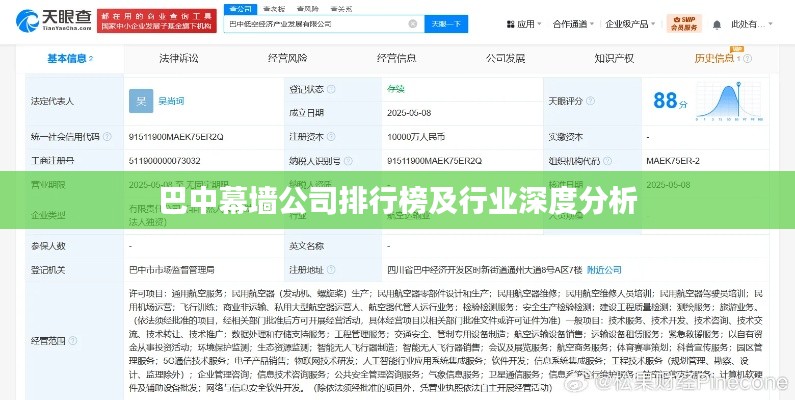Click the 88分 score value
The width and height of the screenshot is (795, 400).
point(670,100)
